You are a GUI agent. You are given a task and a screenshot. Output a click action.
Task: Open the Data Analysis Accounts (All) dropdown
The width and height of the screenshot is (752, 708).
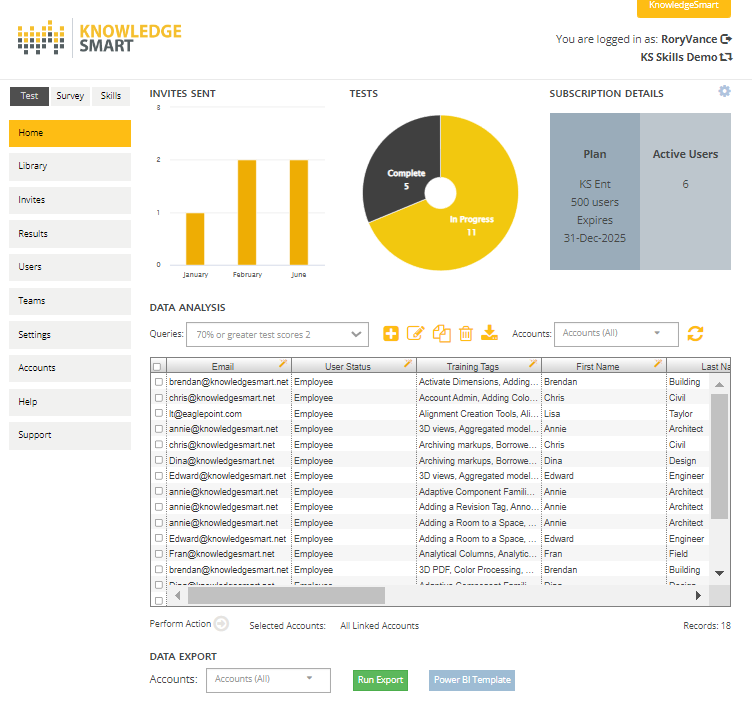pos(616,334)
